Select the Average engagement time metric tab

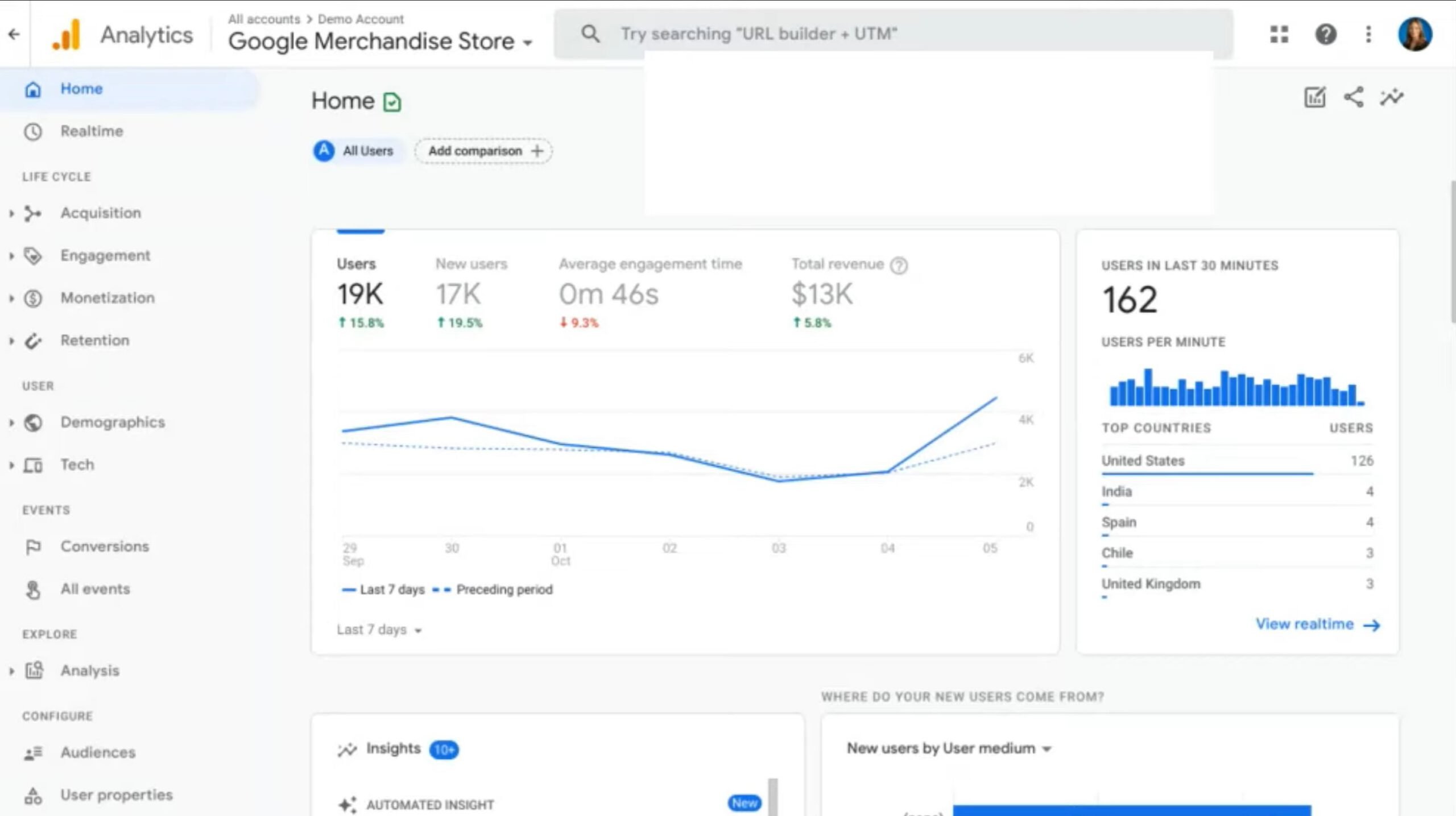coord(650,292)
